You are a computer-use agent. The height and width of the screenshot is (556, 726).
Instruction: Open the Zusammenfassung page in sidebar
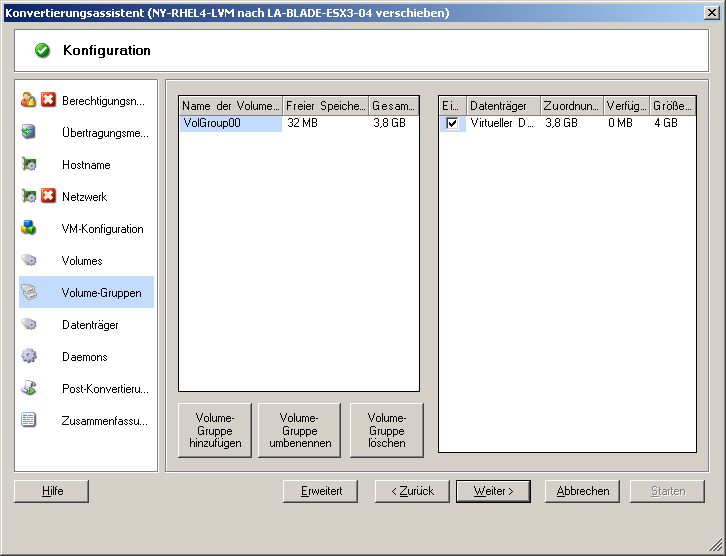pos(104,421)
